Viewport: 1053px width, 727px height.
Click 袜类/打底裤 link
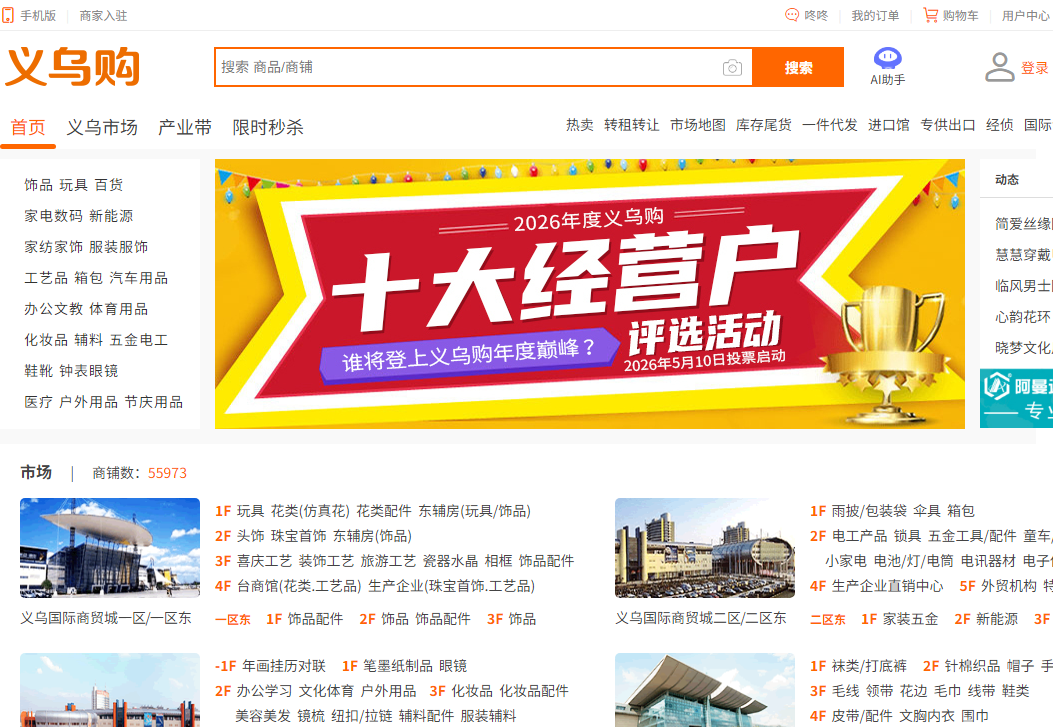click(x=869, y=666)
